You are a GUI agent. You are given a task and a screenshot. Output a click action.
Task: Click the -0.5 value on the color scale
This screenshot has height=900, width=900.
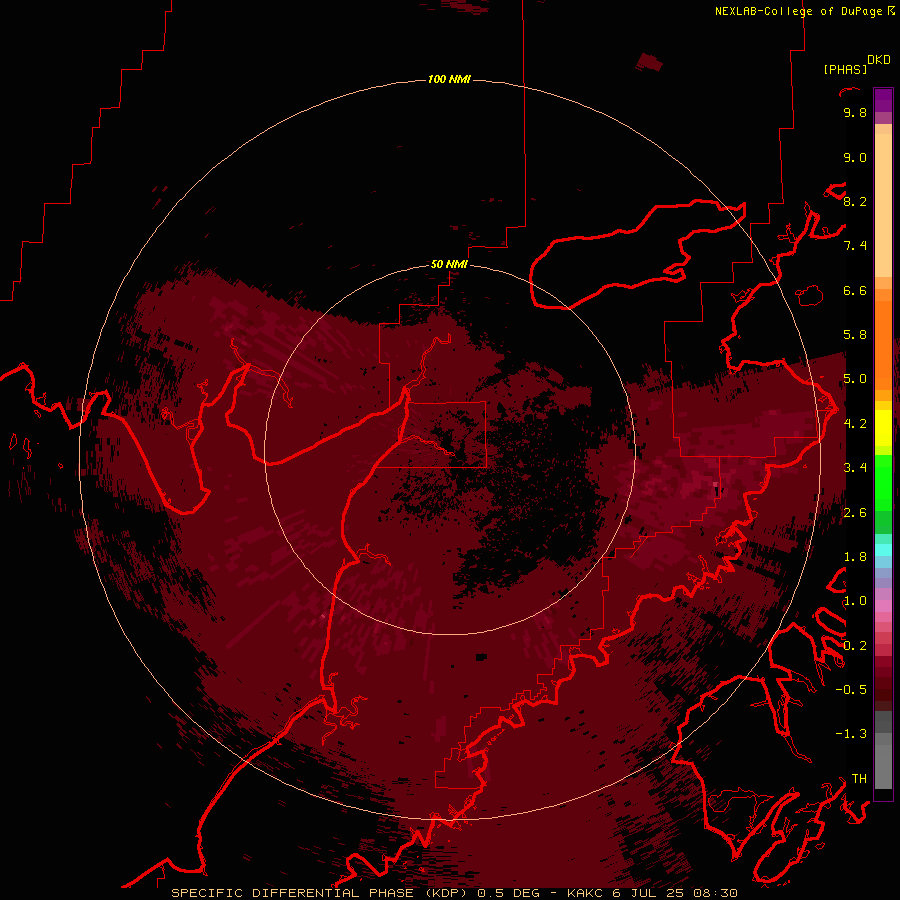(851, 690)
